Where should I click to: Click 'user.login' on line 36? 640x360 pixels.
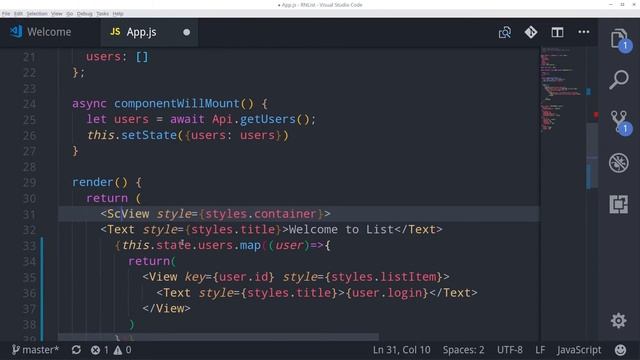[387, 293]
